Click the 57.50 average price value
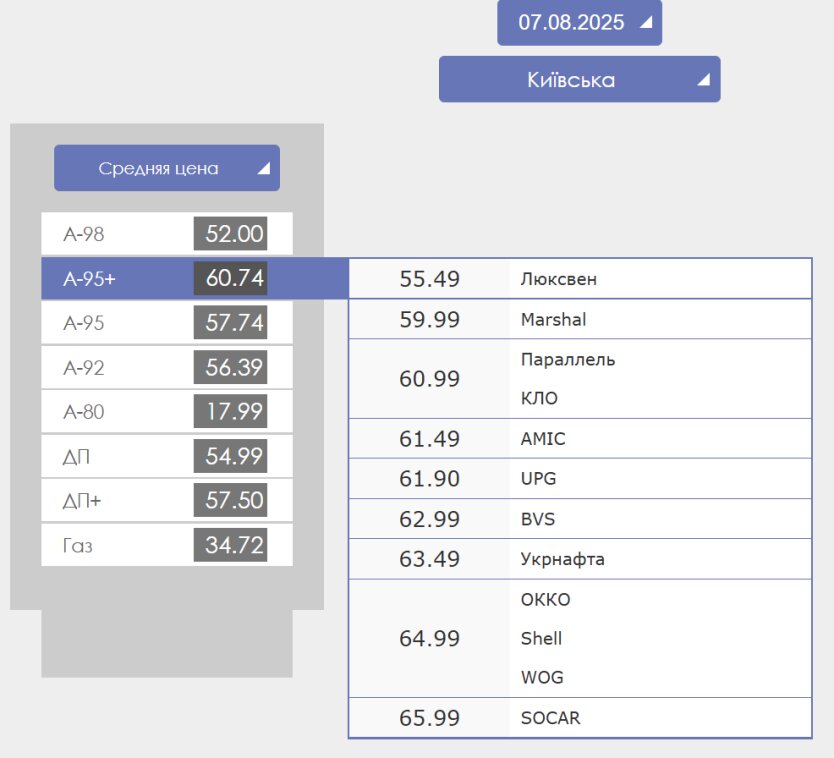 click(x=230, y=500)
